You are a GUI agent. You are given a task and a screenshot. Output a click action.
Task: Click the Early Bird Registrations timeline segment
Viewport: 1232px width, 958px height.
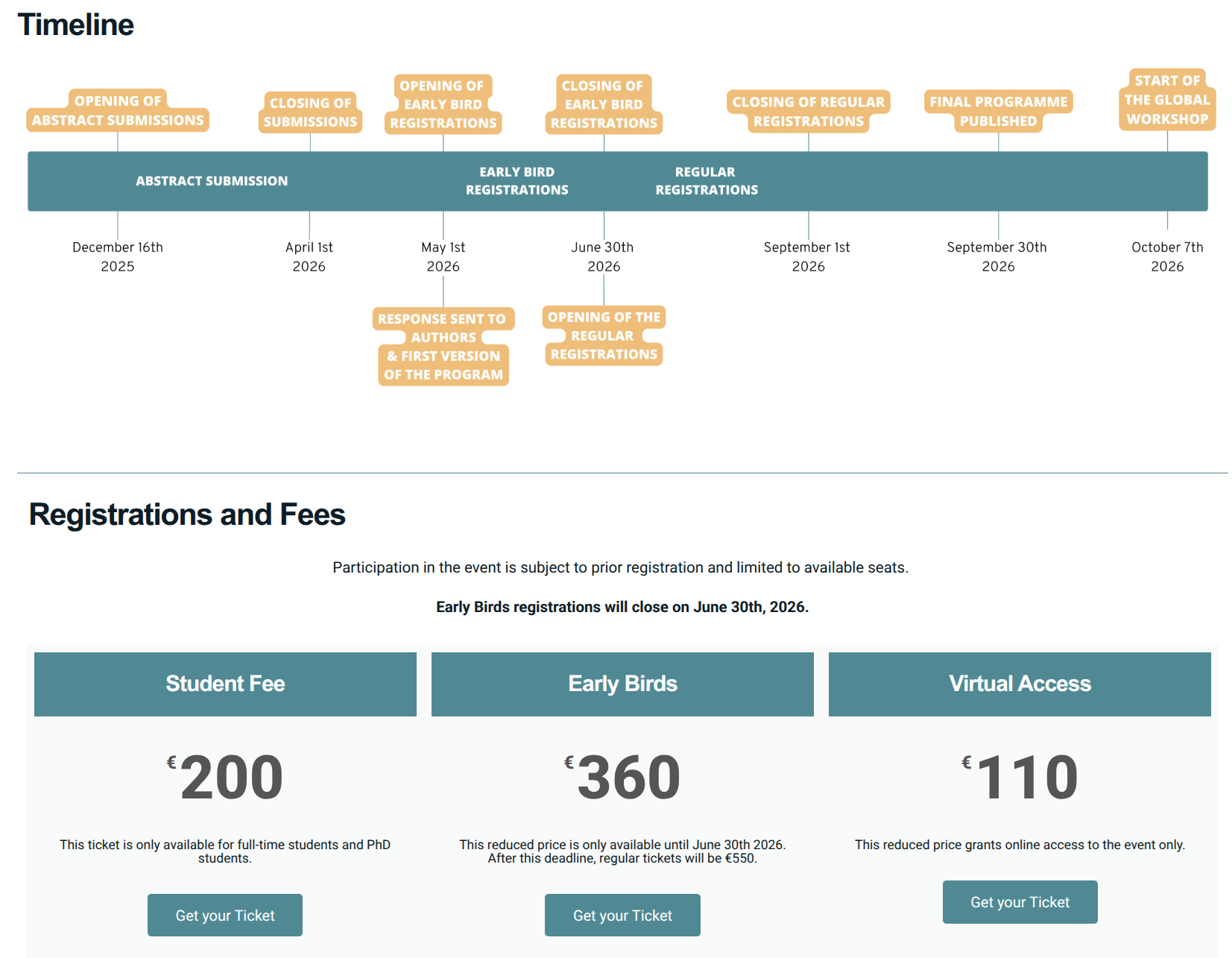click(517, 181)
